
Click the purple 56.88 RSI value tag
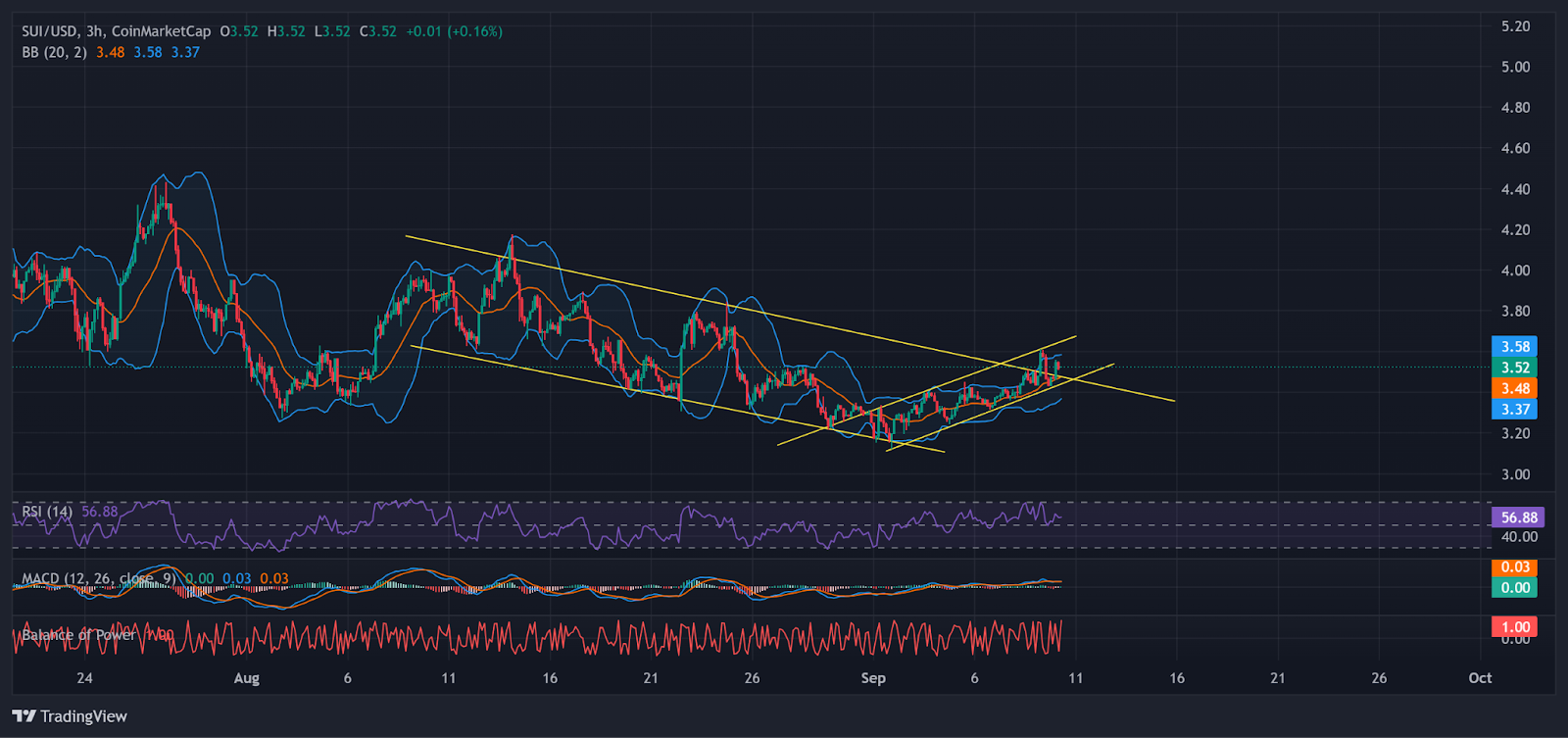click(1518, 517)
